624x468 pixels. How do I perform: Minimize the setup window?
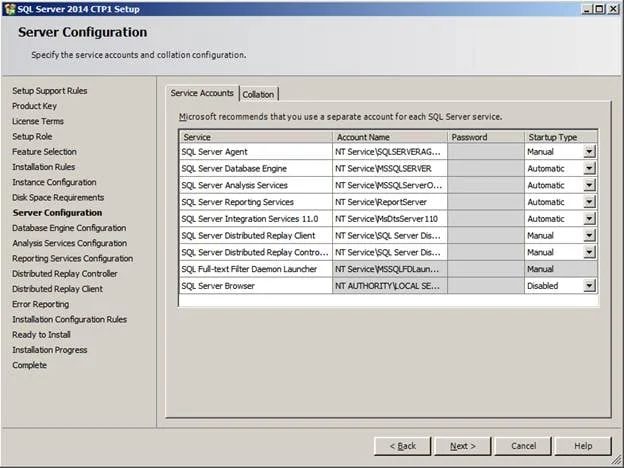tap(587, 9)
